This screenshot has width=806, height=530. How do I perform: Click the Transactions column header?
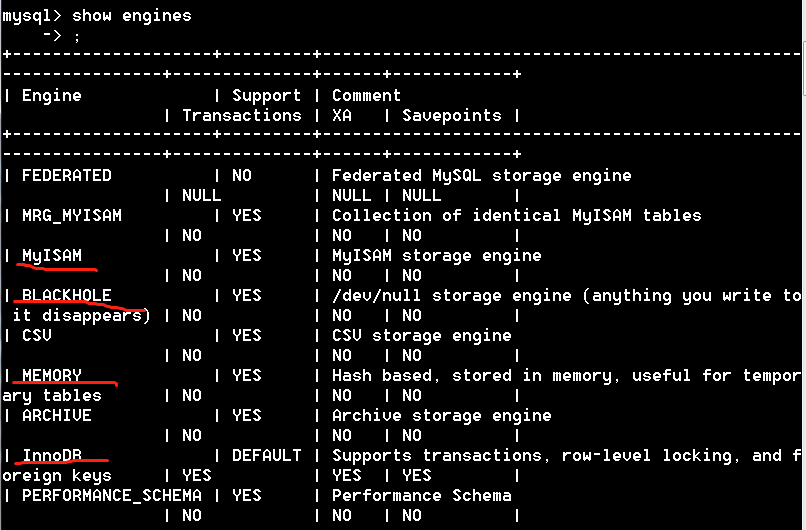coord(241,116)
